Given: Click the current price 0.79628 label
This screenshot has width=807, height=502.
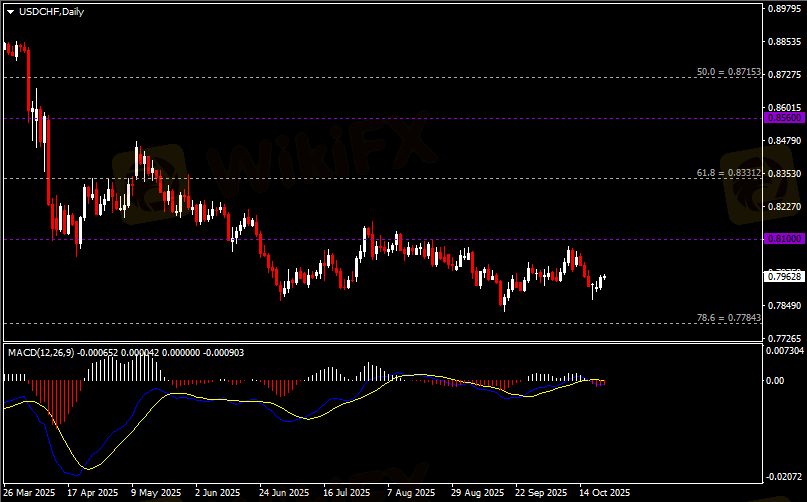Looking at the screenshot, I should pyautogui.click(x=783, y=276).
